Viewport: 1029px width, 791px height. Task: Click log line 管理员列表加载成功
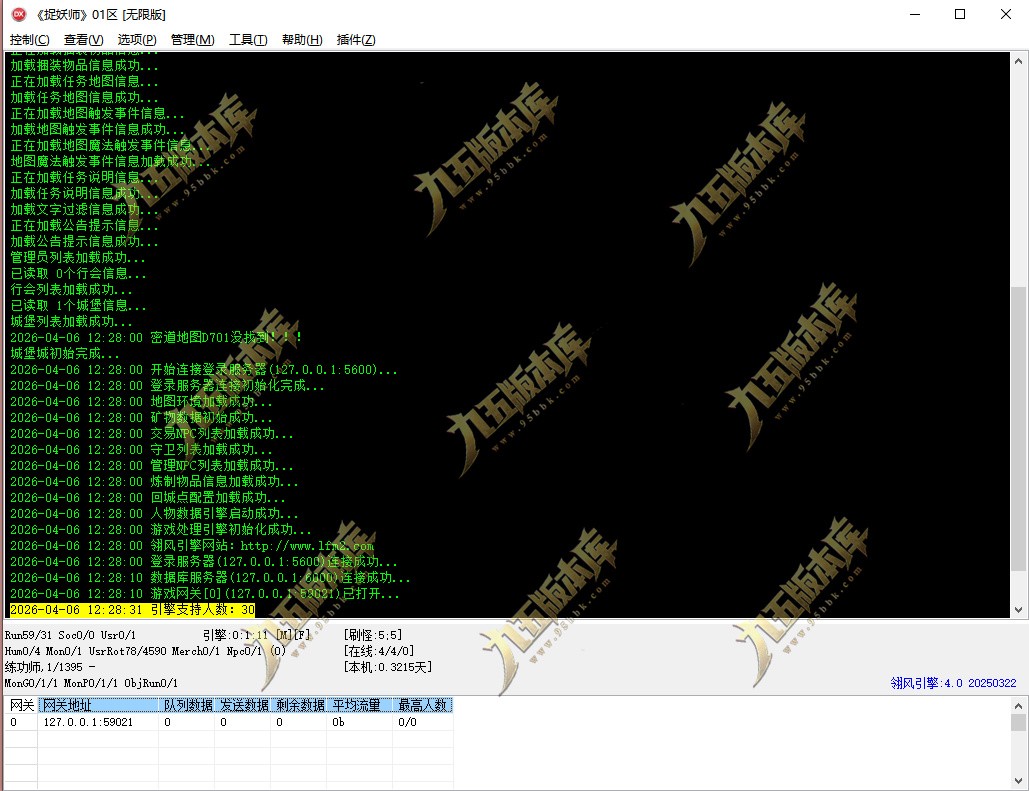[77, 257]
